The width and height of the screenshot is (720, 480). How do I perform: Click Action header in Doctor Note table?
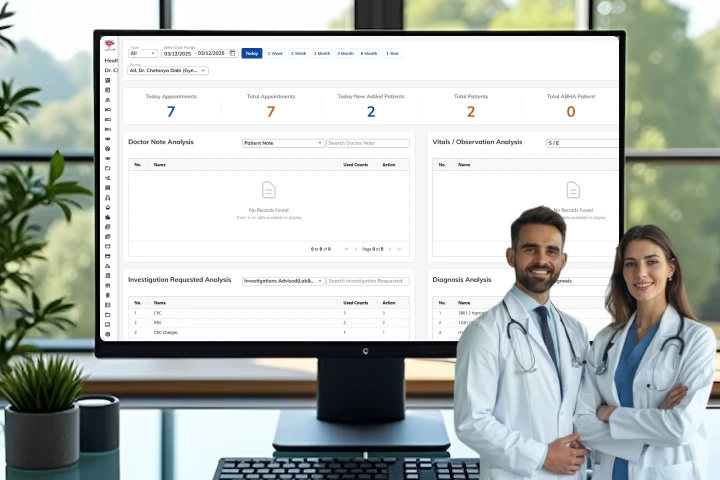coord(388,164)
